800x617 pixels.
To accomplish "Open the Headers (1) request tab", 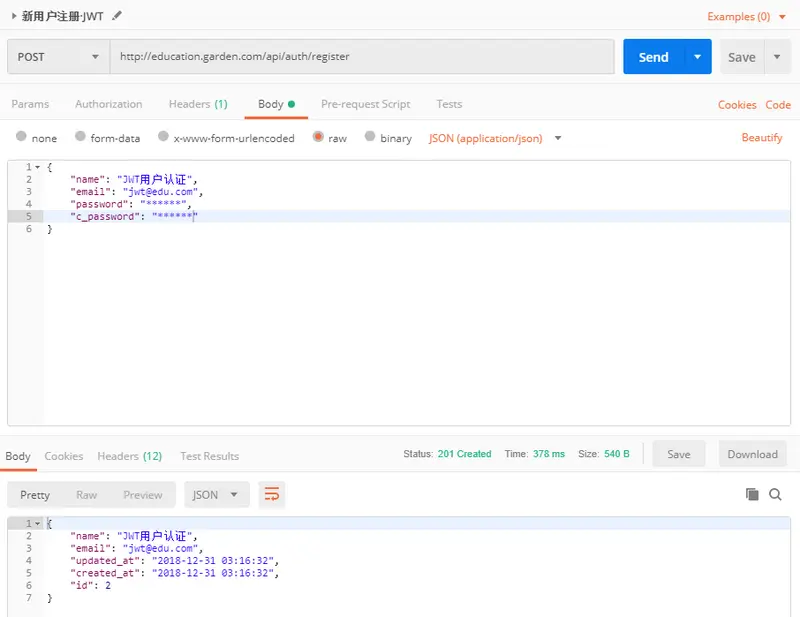I will click(198, 104).
